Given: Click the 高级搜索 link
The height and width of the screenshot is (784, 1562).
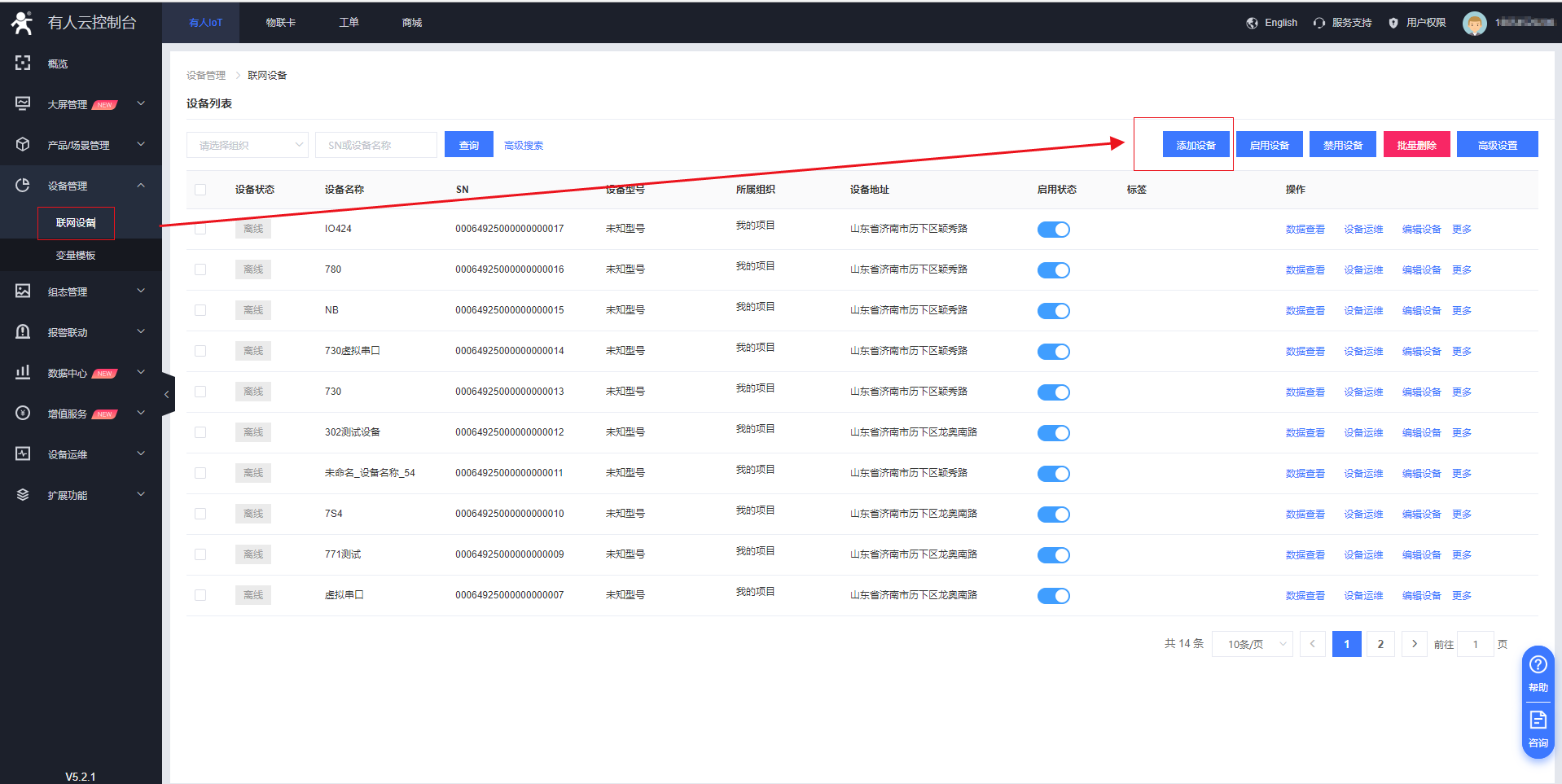Looking at the screenshot, I should click(x=523, y=146).
